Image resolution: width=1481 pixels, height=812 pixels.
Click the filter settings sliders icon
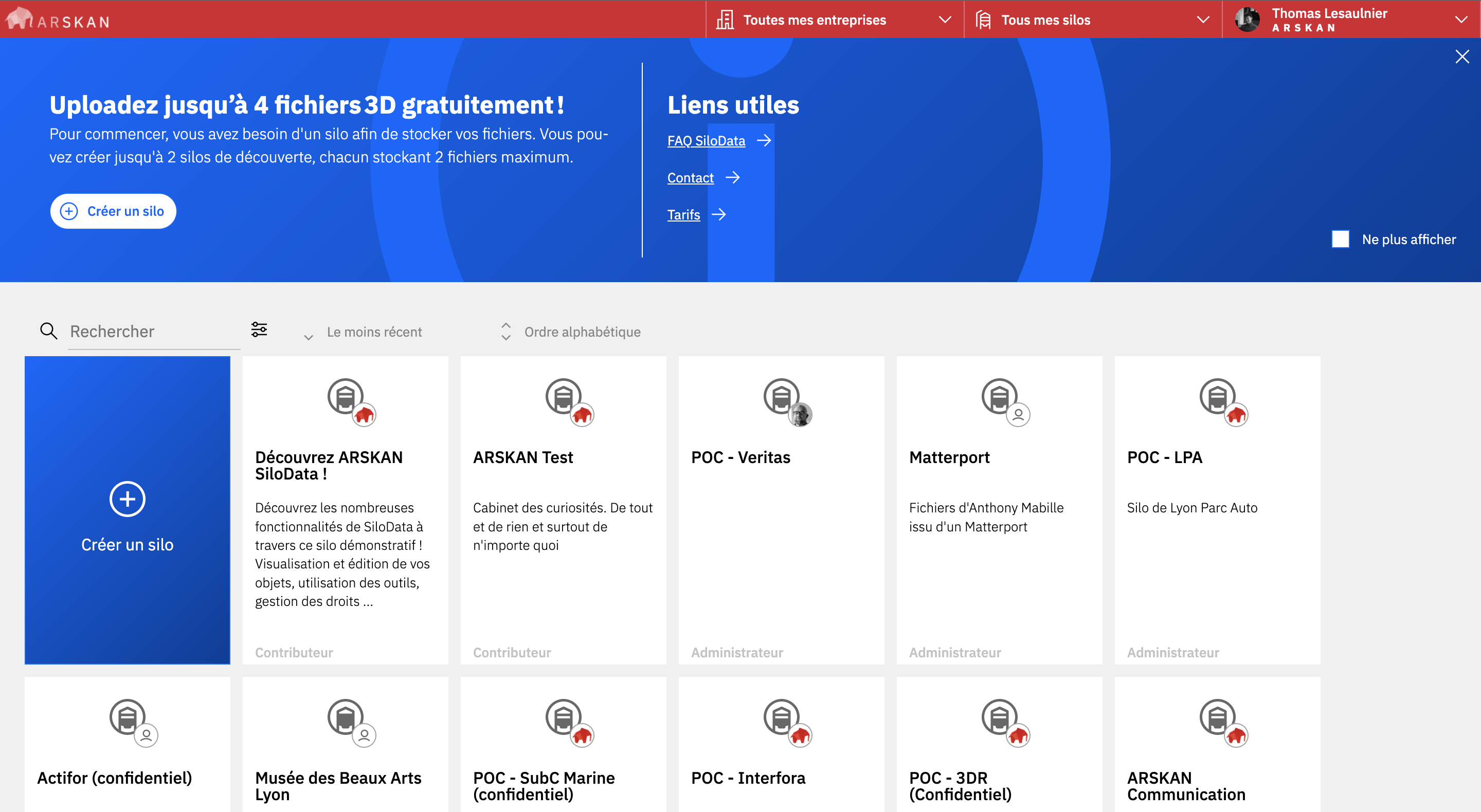pyautogui.click(x=259, y=330)
